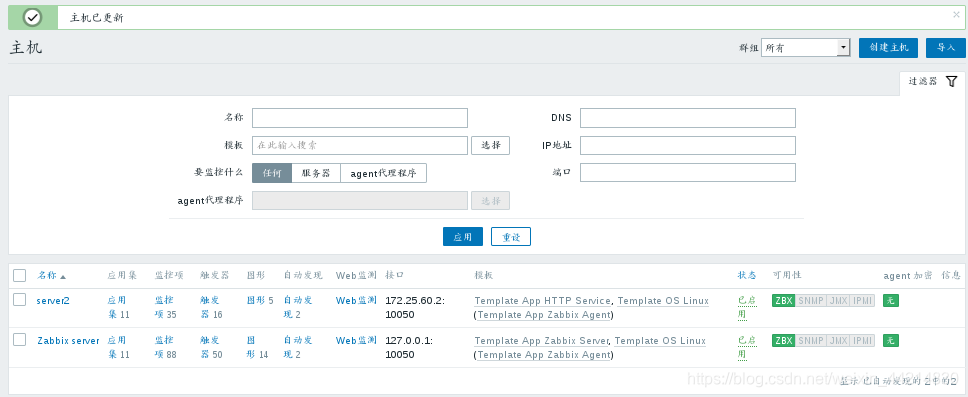The height and width of the screenshot is (397, 968).
Task: Open Zabbix server 自动发现 2 link
Action: pyautogui.click(x=298, y=348)
